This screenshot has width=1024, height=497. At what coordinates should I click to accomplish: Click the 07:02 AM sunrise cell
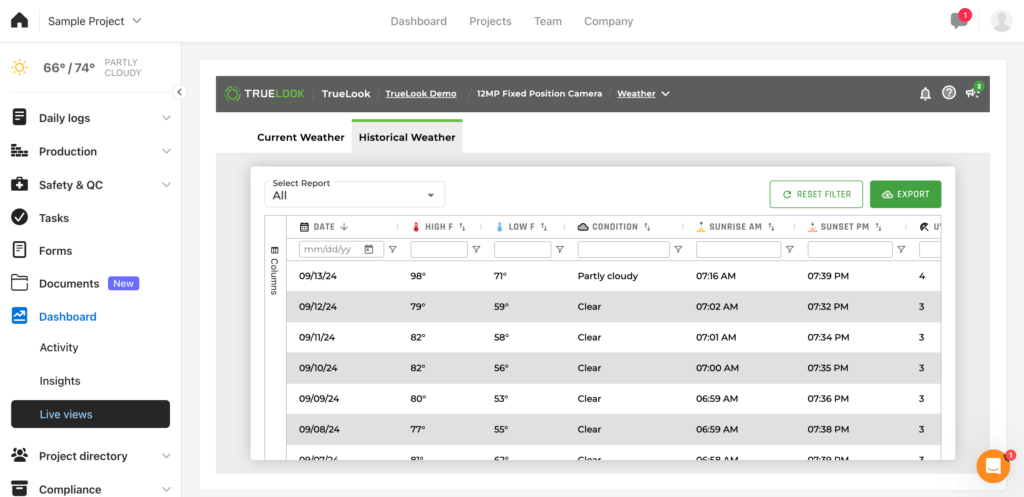pos(716,306)
